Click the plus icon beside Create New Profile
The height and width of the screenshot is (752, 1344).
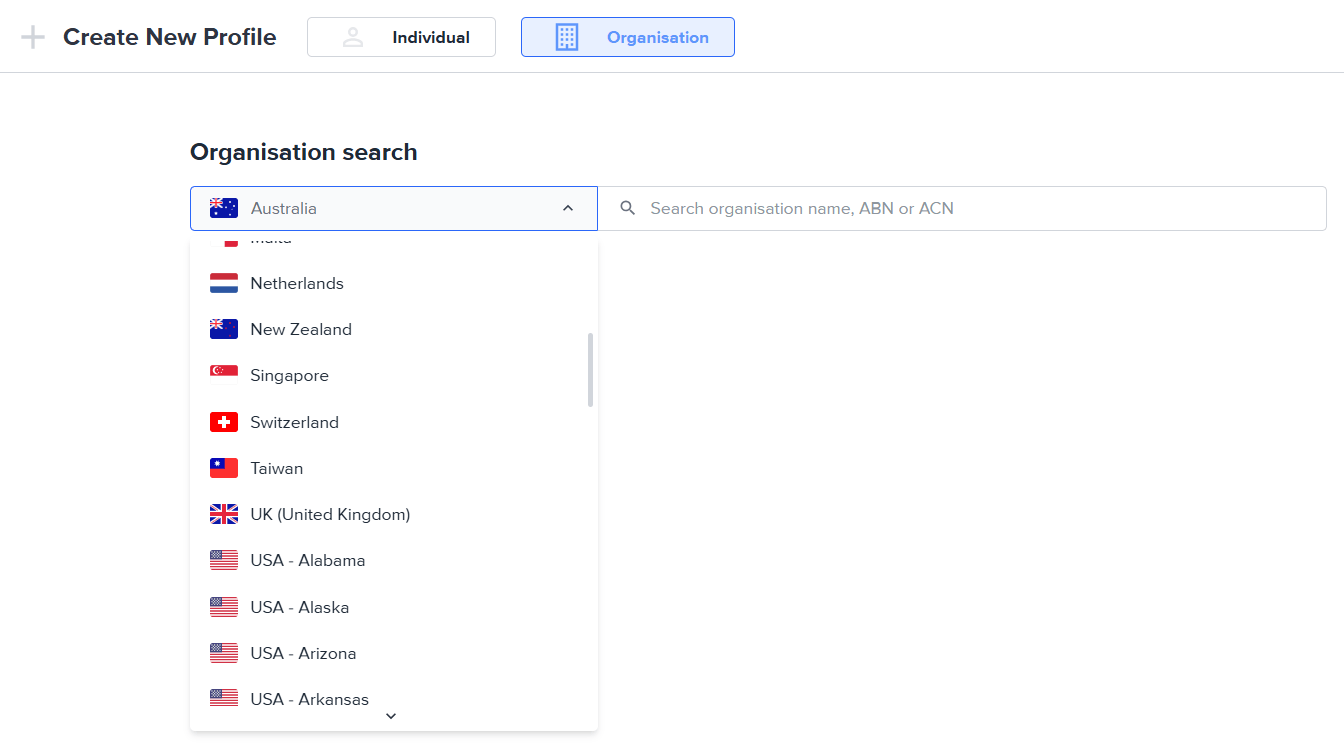coord(33,38)
